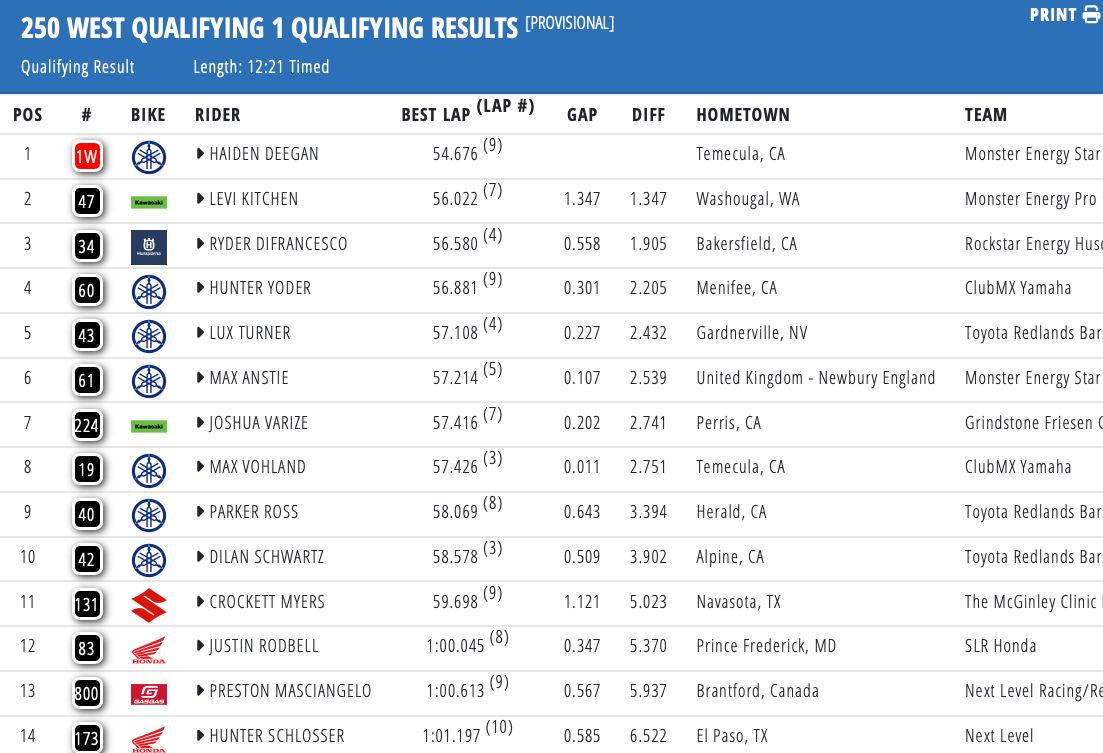The width and height of the screenshot is (1103, 753).
Task: Click Justin Rodbell's Honda bike logo
Action: point(149,650)
